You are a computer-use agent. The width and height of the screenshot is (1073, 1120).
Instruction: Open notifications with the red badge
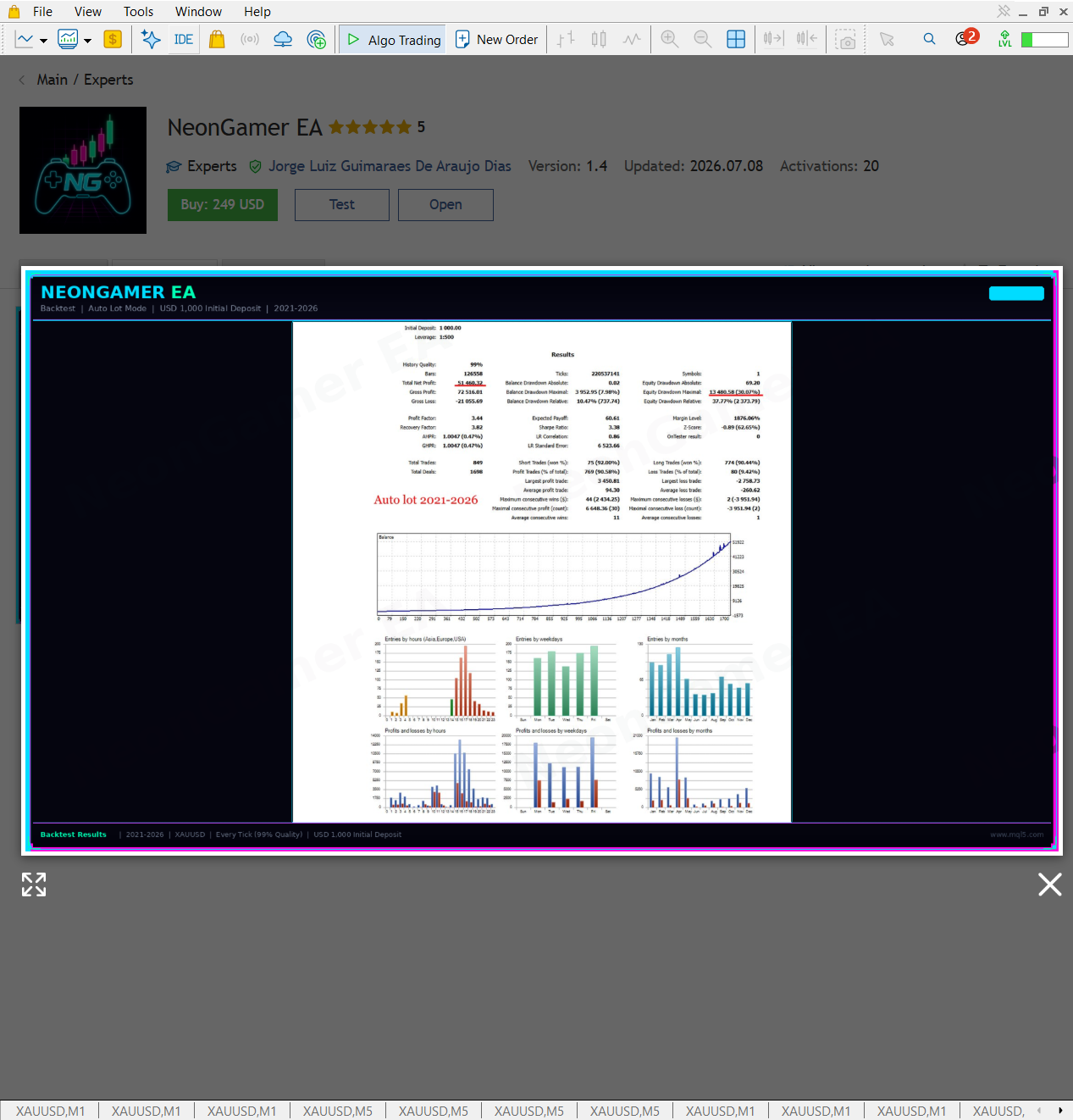965,37
